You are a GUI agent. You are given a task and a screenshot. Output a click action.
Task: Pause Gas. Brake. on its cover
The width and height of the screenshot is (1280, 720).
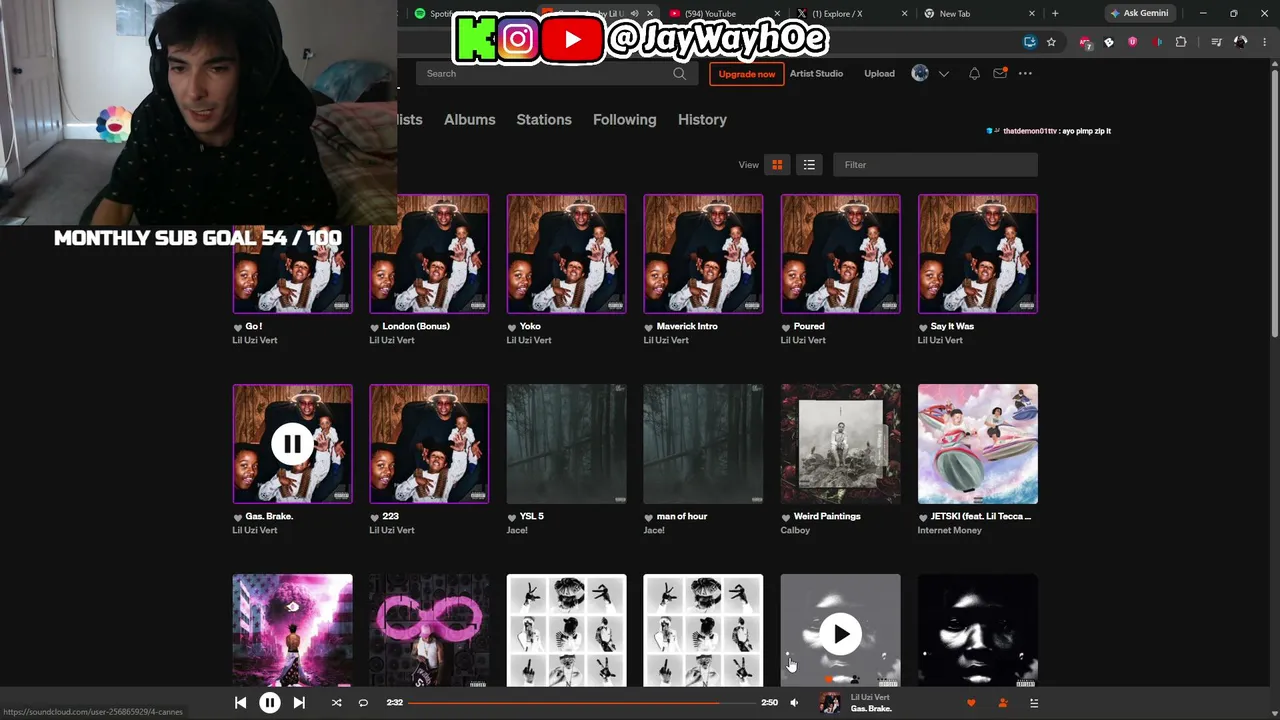pyautogui.click(x=292, y=444)
